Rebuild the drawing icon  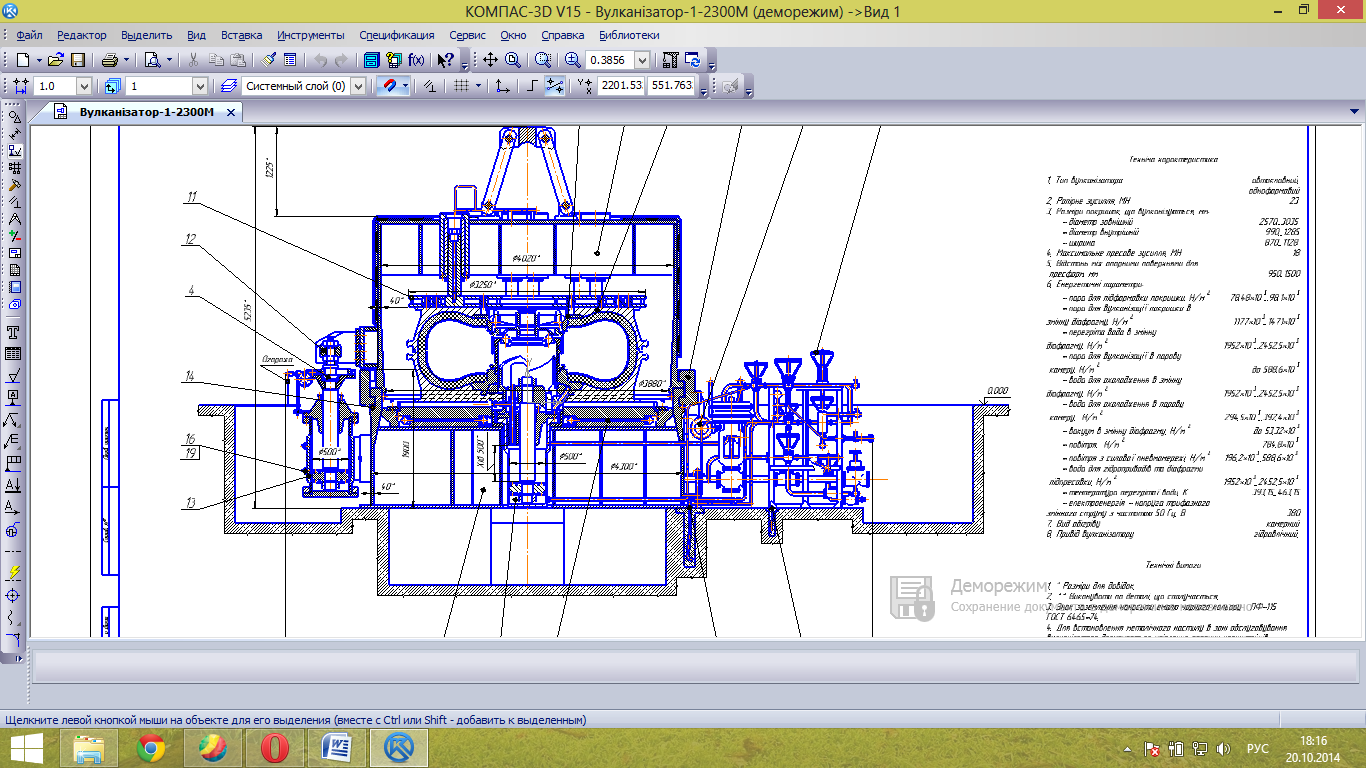click(x=671, y=60)
